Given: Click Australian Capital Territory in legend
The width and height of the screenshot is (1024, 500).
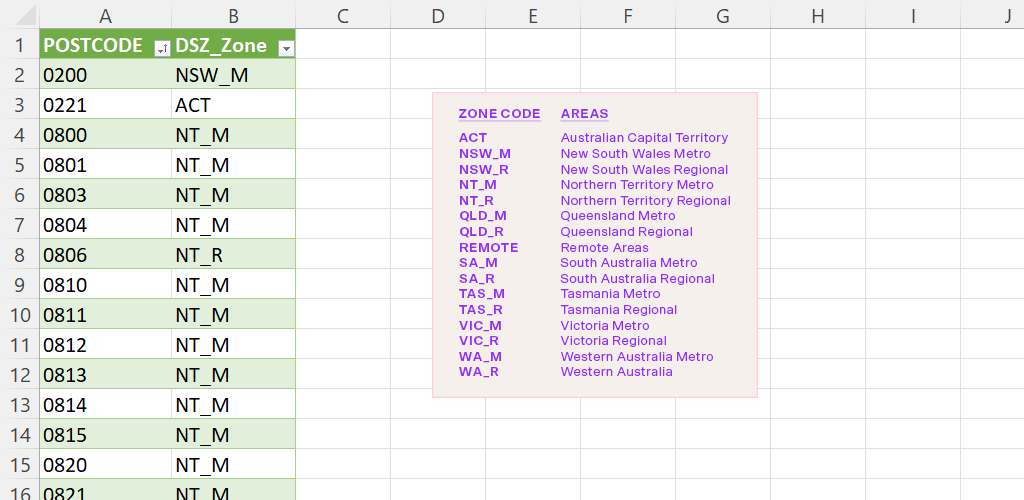Looking at the screenshot, I should tap(644, 138).
